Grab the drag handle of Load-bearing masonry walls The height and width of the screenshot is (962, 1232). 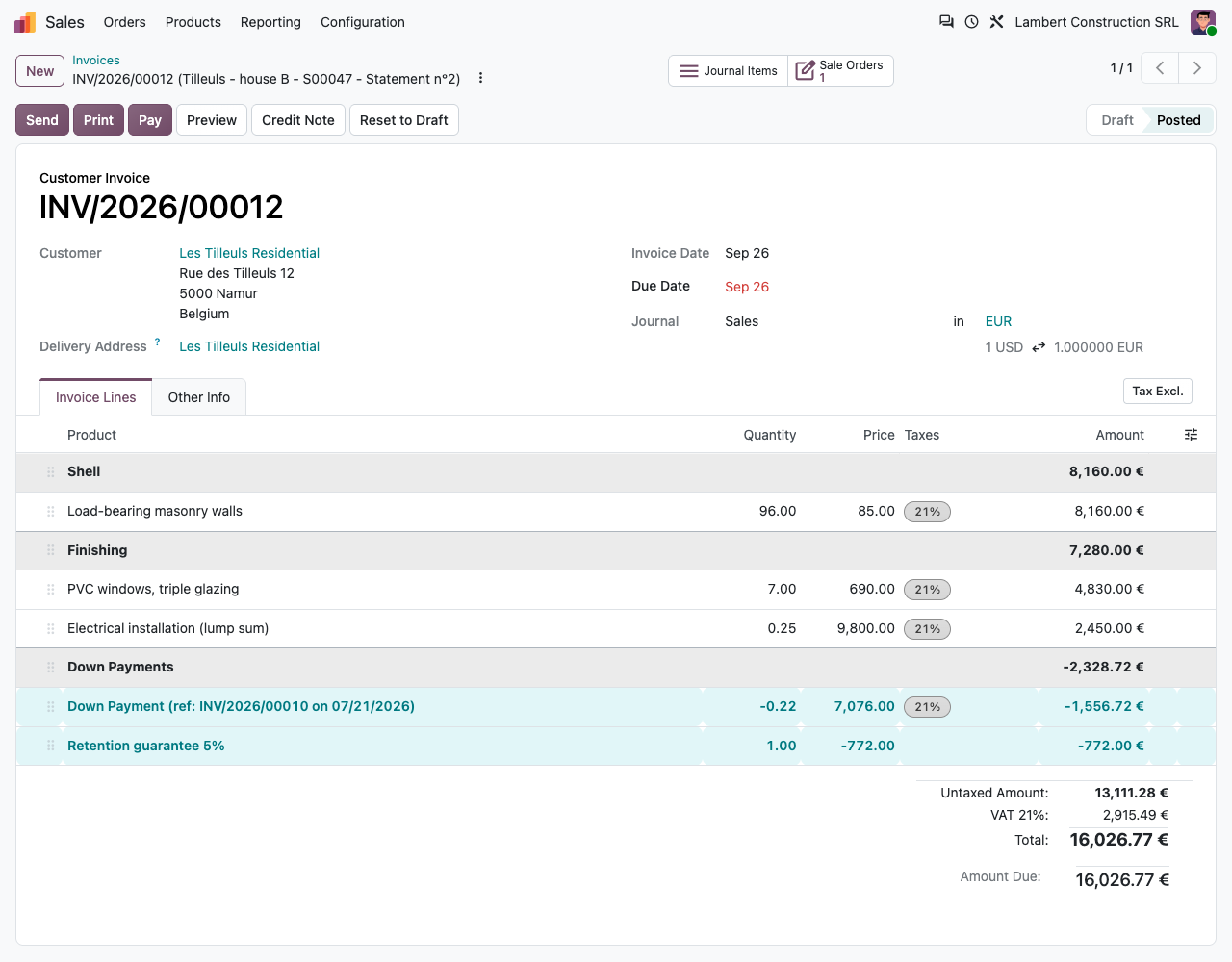50,512
